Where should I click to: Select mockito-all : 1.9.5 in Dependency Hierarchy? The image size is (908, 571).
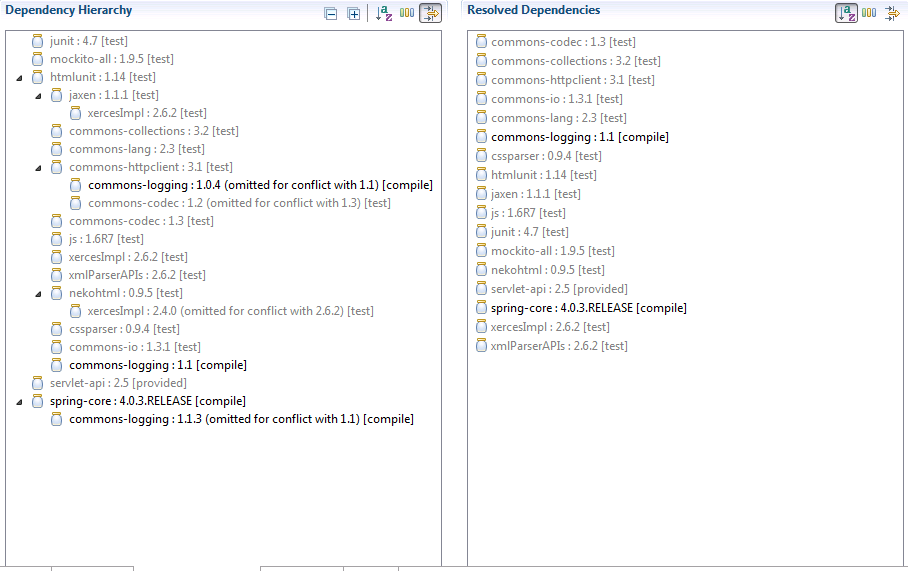point(112,59)
